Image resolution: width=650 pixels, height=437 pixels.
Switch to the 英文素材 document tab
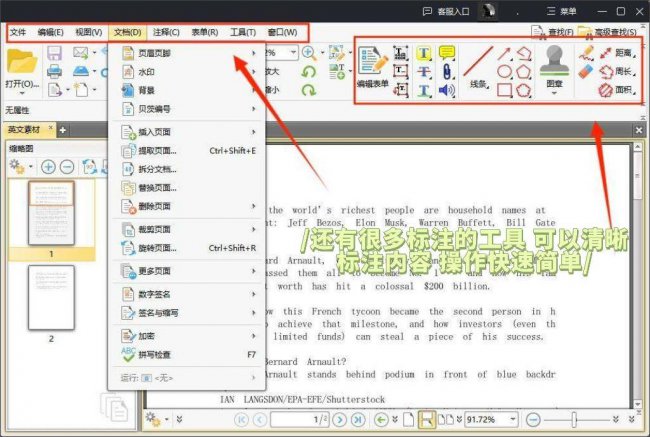24,130
